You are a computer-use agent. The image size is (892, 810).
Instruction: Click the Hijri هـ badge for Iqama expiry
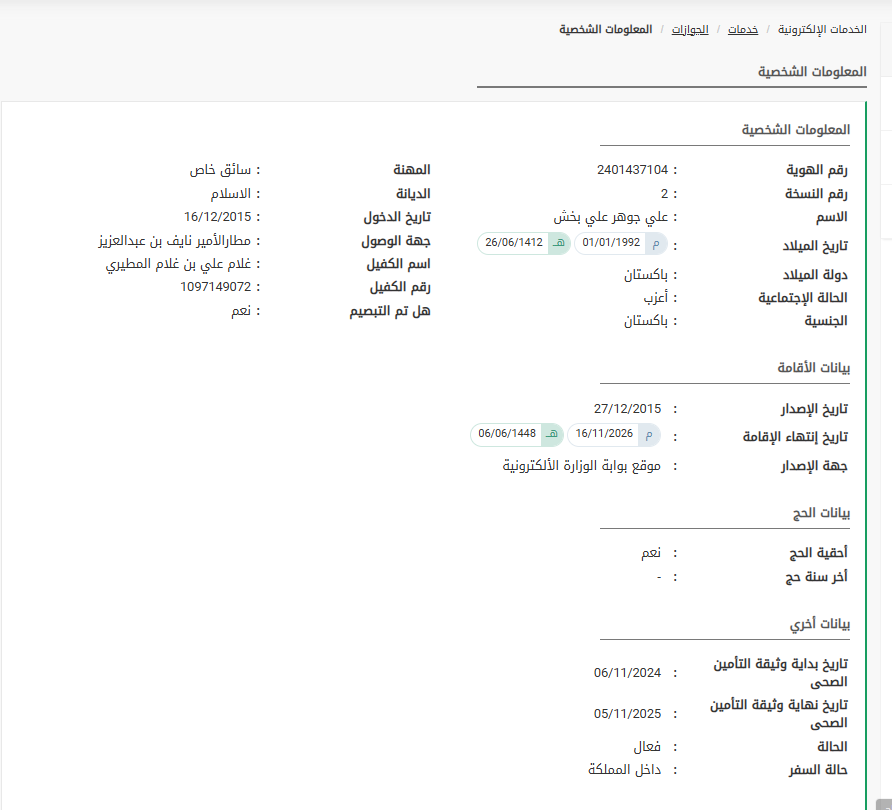552,434
